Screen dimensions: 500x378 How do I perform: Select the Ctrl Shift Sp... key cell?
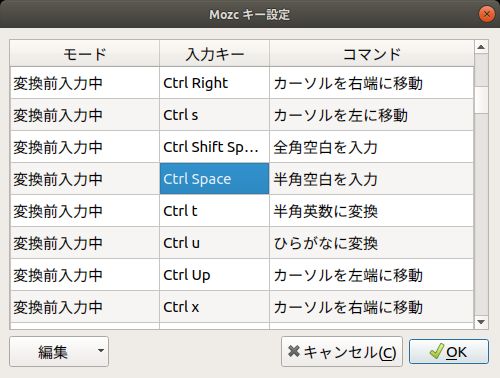pyautogui.click(x=214, y=147)
